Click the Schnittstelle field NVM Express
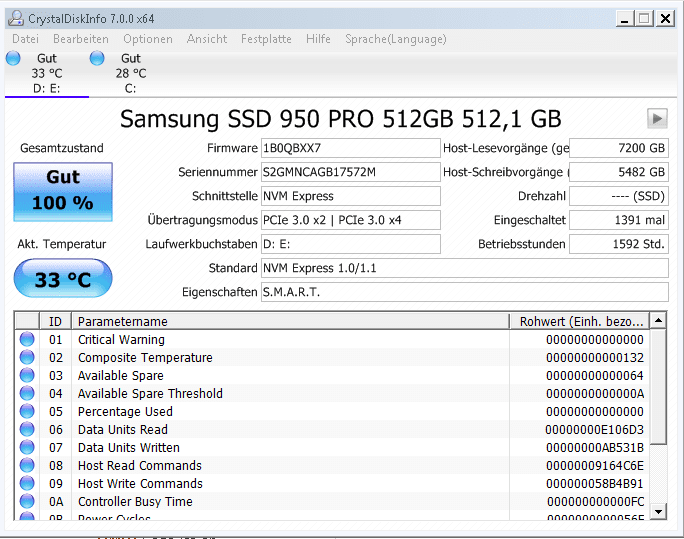Viewport: 684px width, 539px height. coord(351,196)
